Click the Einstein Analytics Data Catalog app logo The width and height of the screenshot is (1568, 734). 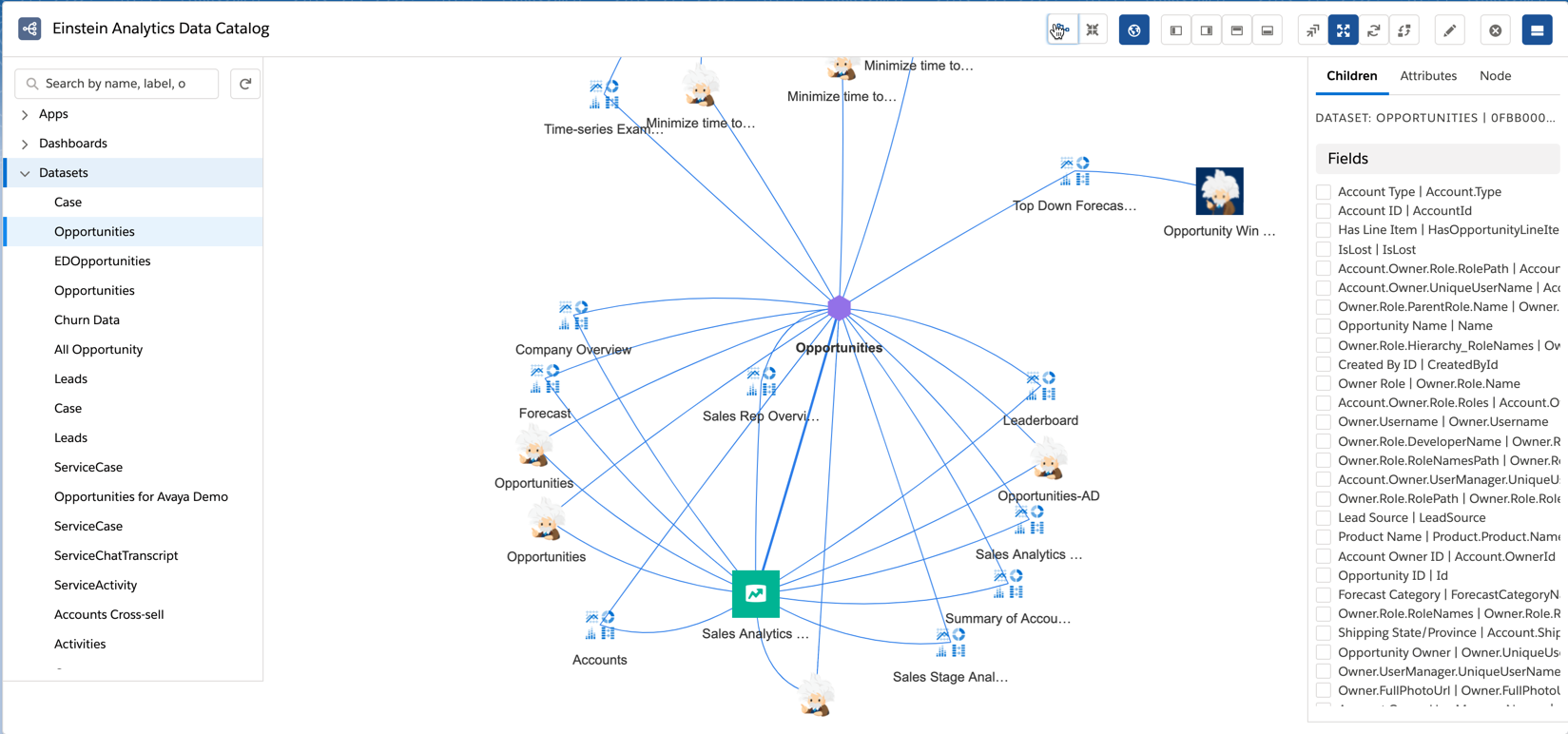29,29
